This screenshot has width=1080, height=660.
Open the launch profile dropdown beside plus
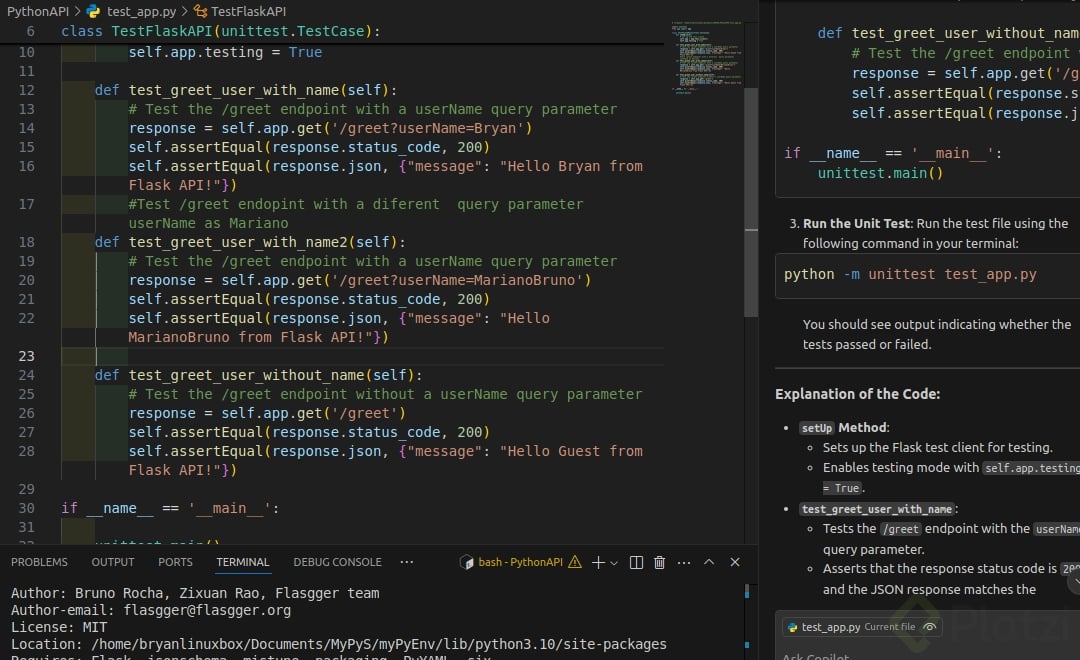point(614,563)
